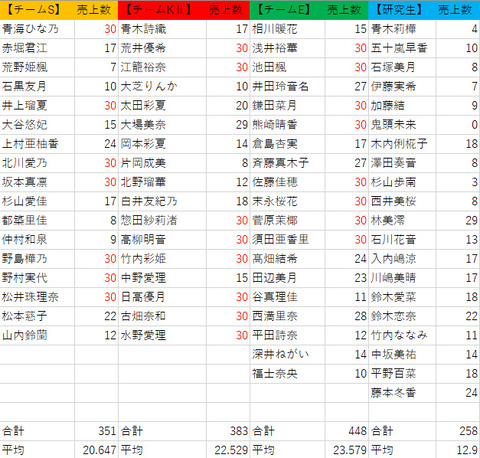Click the cell 上村亜柚香
This screenshot has height=458, width=480.
pos(37,144)
